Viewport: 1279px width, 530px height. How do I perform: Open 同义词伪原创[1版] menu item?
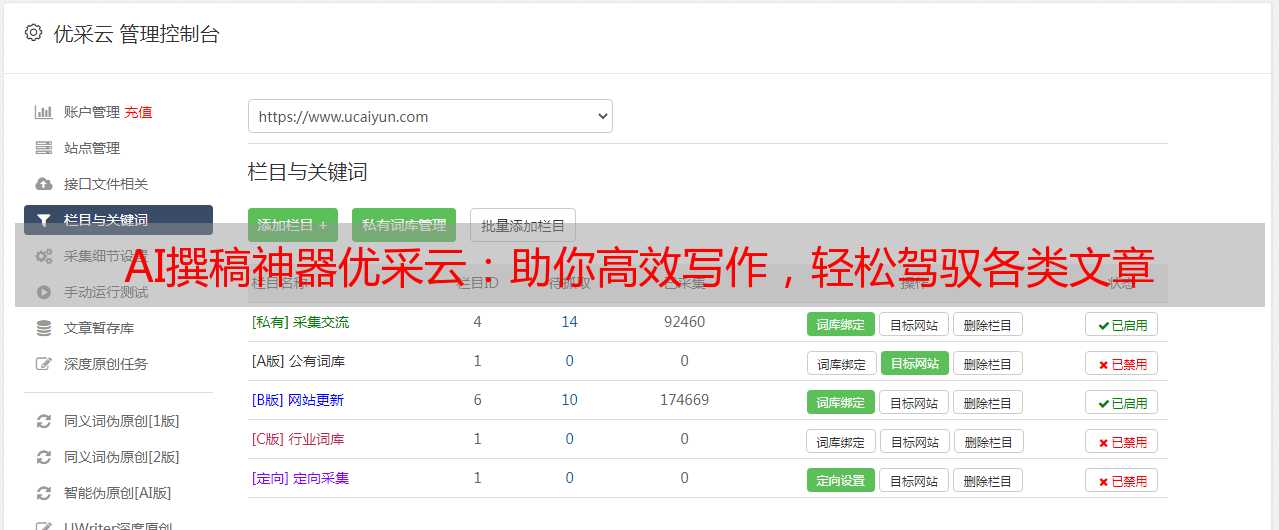(x=122, y=421)
